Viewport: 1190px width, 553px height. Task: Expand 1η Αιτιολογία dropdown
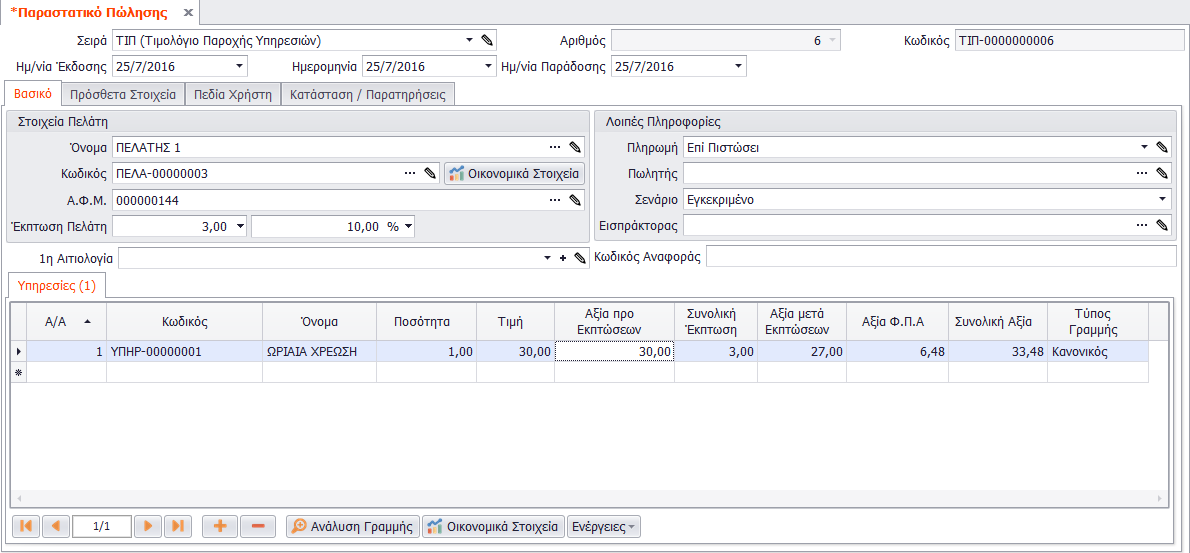click(548, 259)
